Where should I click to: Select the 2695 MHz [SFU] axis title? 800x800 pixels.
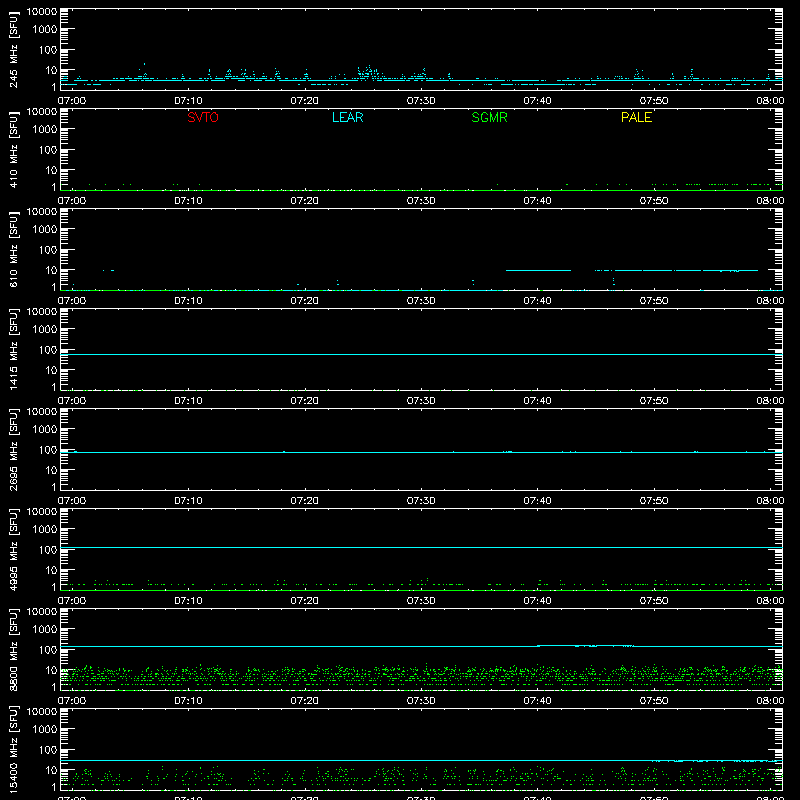[14, 449]
